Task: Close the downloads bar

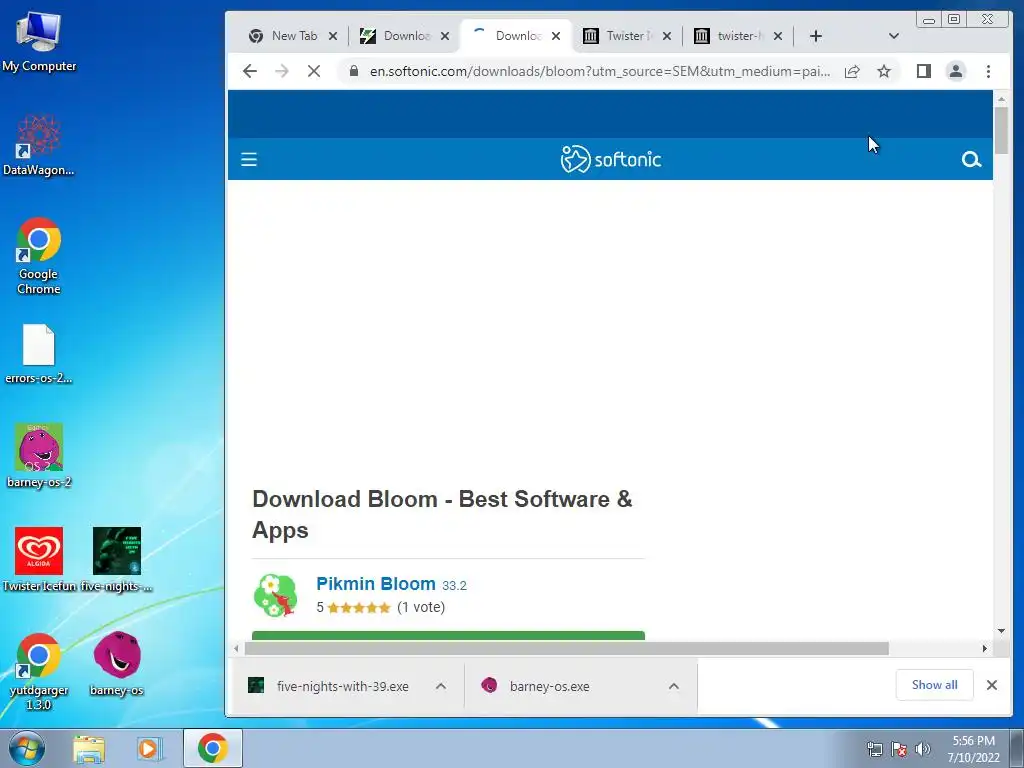Action: pos(992,685)
